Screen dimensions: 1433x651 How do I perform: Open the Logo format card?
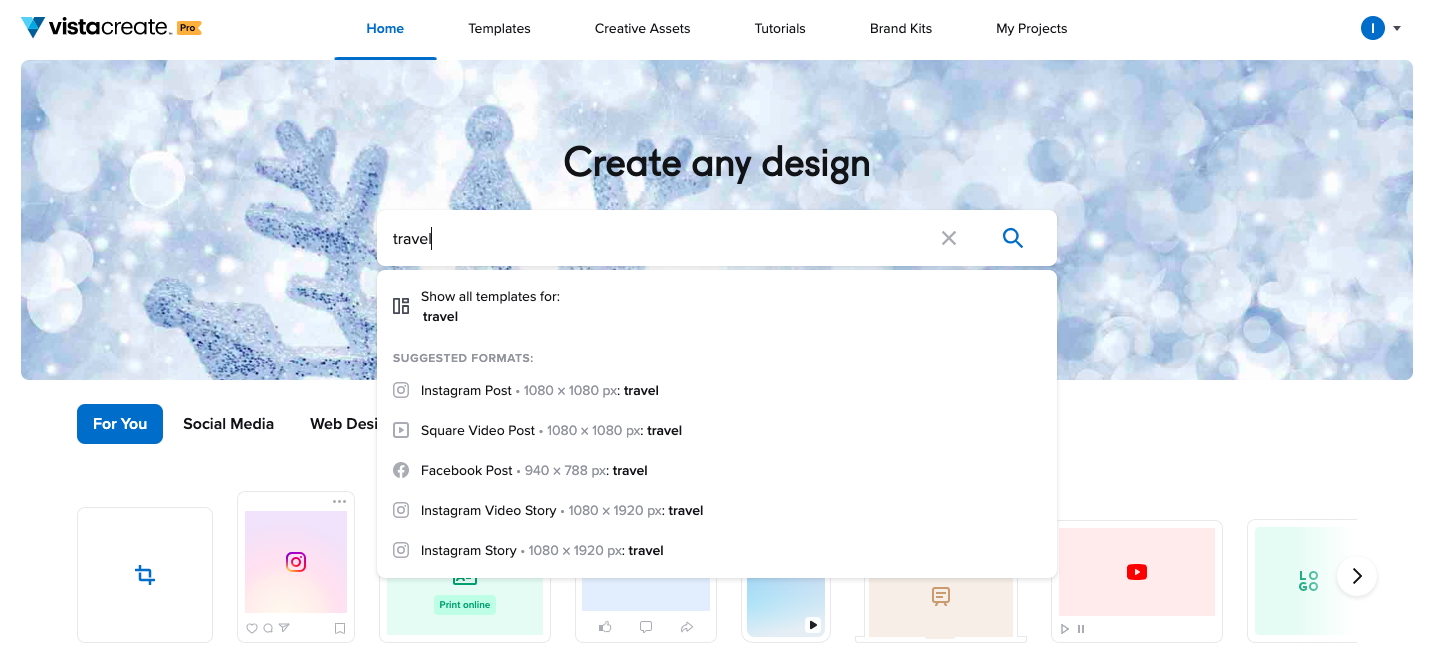pos(1307,581)
